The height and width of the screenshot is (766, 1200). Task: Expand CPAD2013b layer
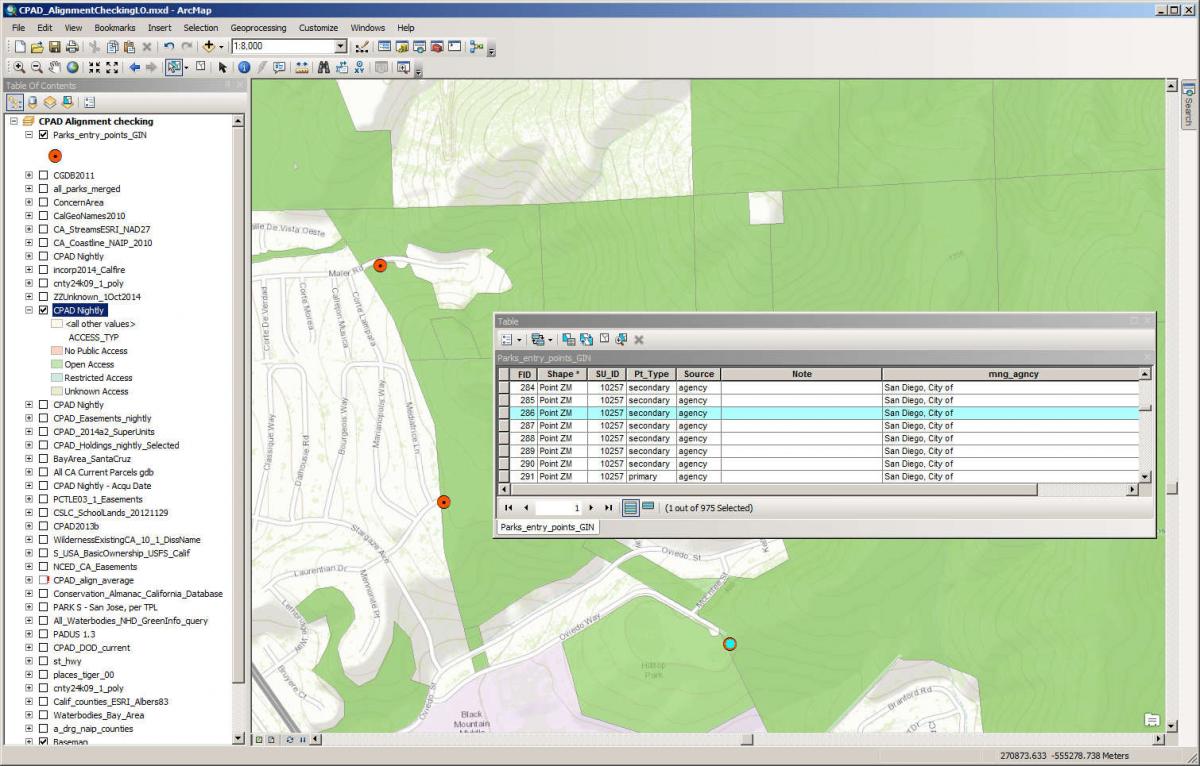(x=29, y=526)
